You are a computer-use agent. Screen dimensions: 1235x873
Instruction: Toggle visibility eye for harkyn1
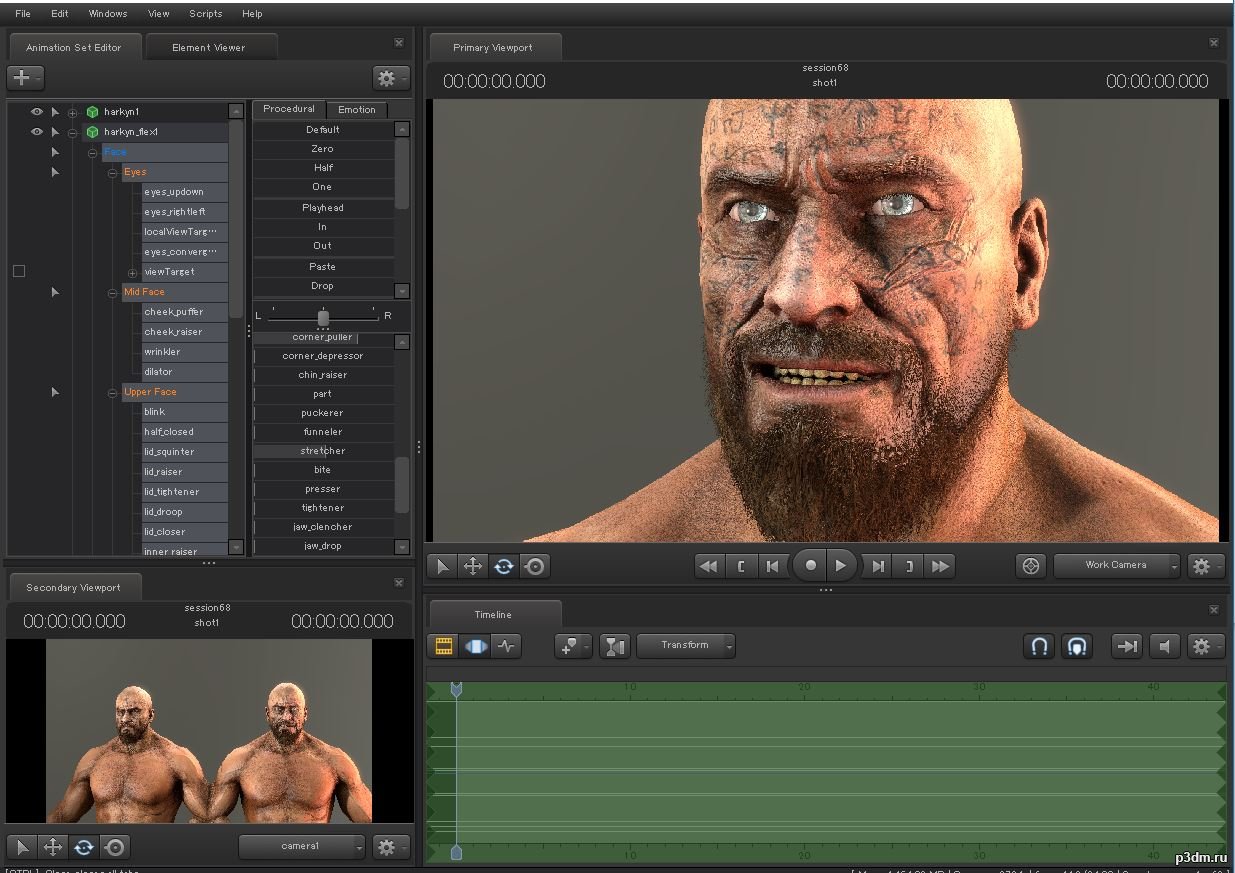click(37, 112)
